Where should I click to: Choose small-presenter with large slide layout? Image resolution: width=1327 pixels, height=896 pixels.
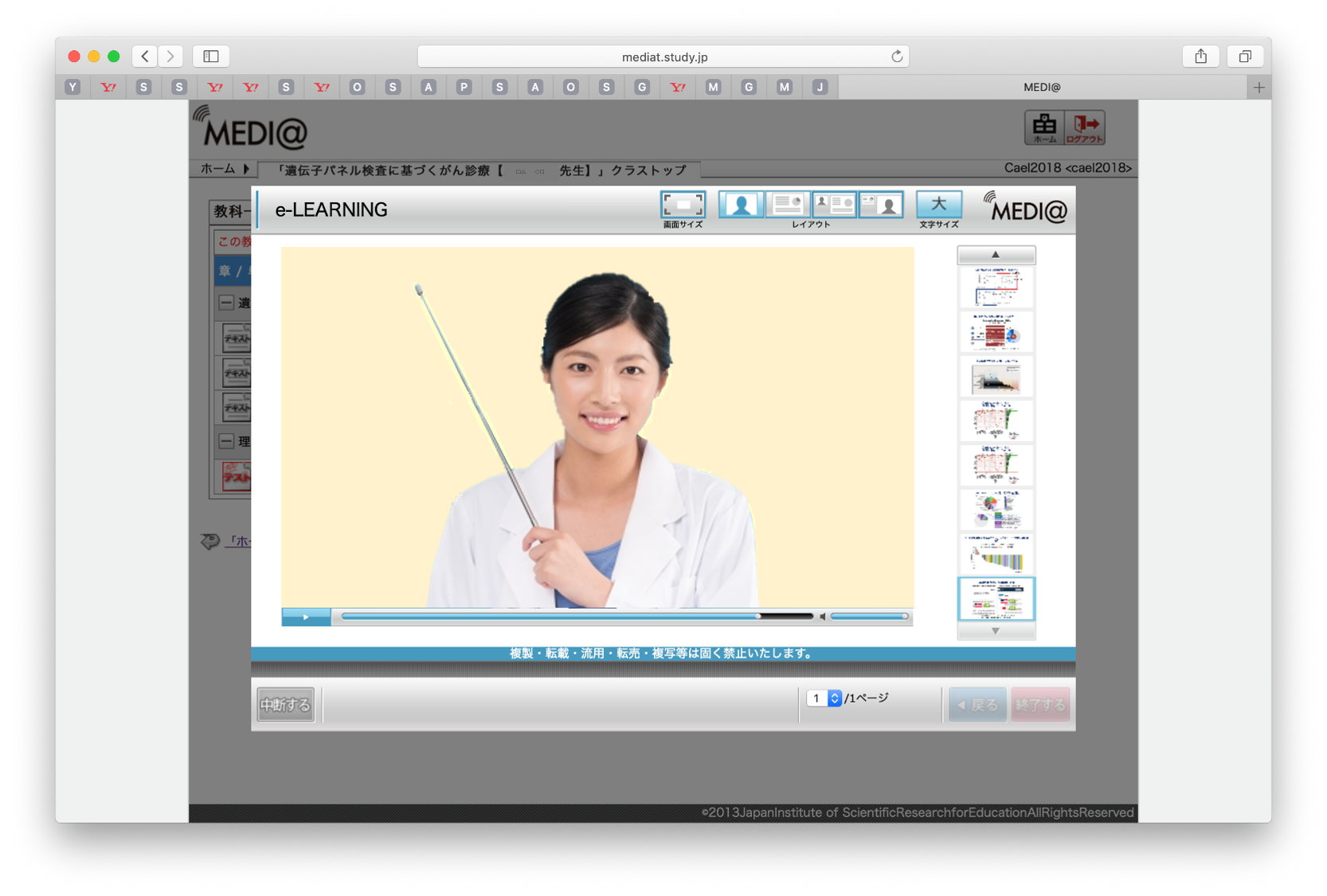pyautogui.click(x=834, y=205)
